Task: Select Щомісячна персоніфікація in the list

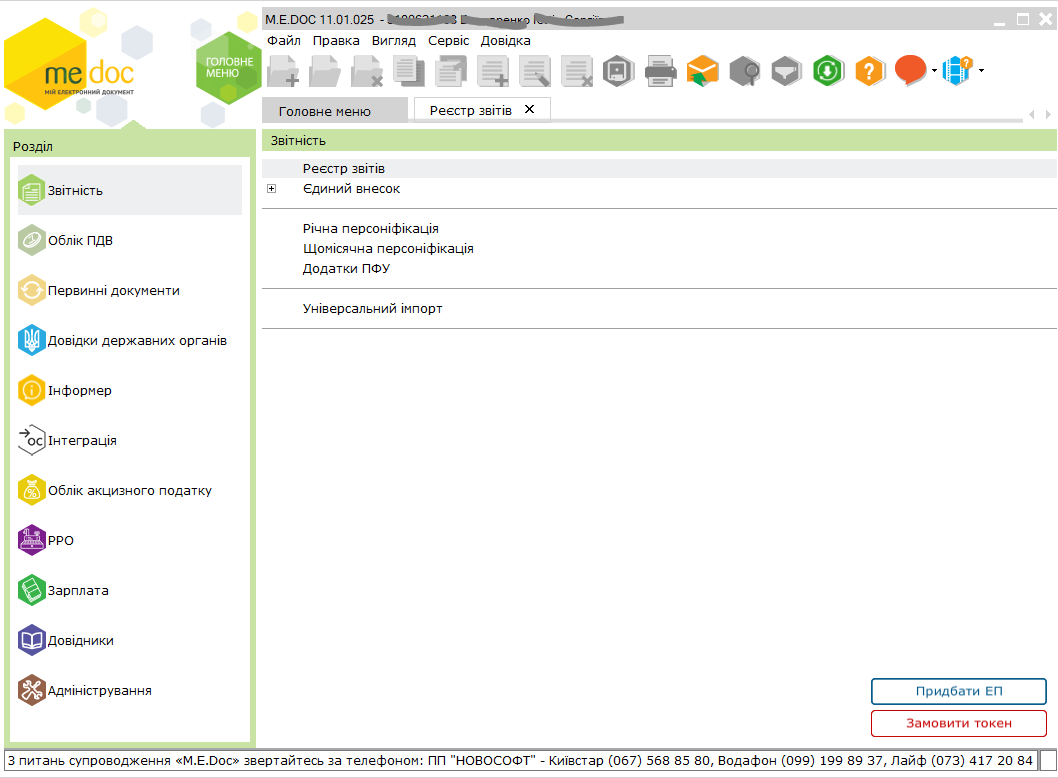Action: 388,249
